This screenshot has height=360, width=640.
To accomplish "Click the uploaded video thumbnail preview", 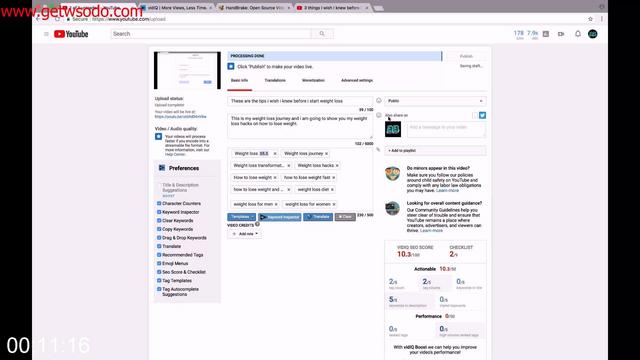I will (x=187, y=70).
